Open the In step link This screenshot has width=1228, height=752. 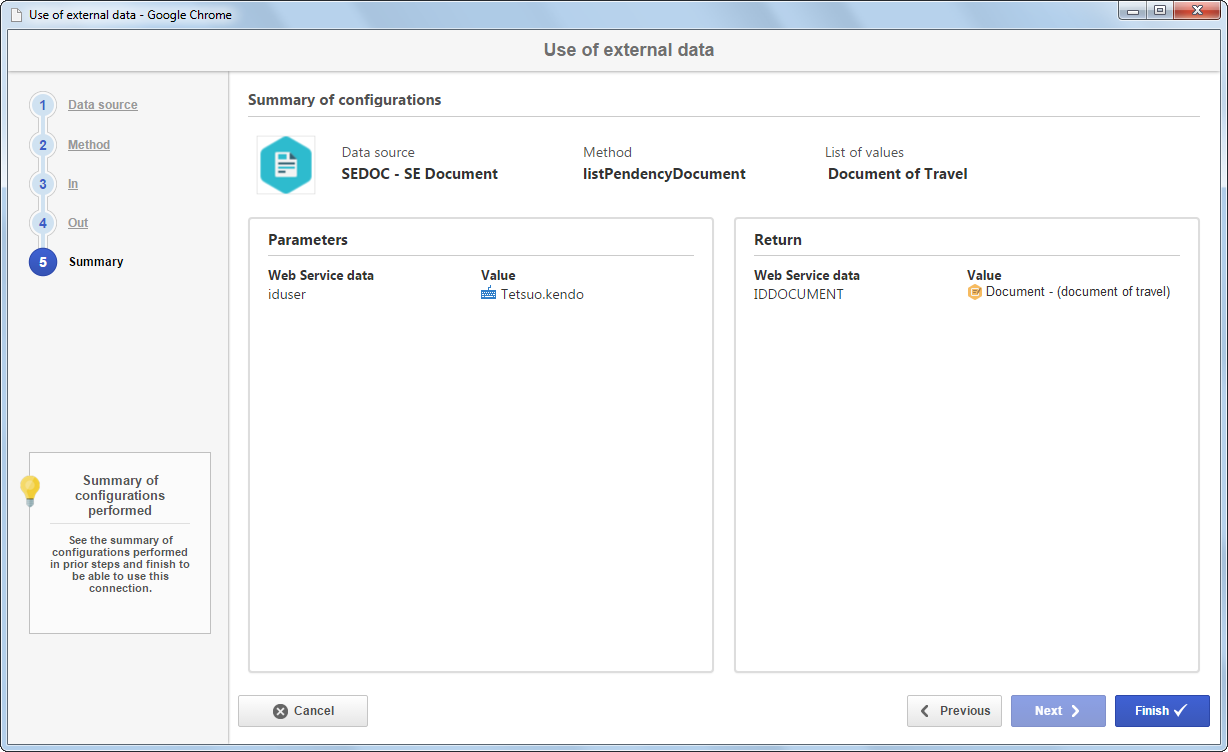[73, 184]
